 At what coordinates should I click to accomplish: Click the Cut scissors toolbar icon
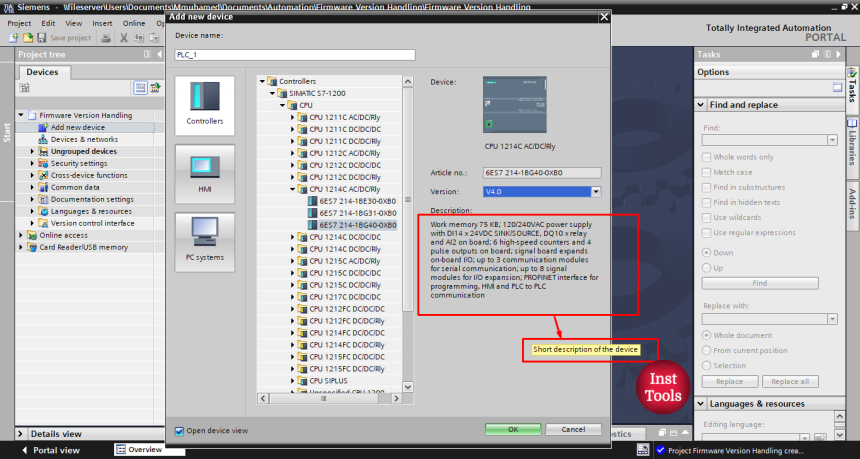[124, 38]
